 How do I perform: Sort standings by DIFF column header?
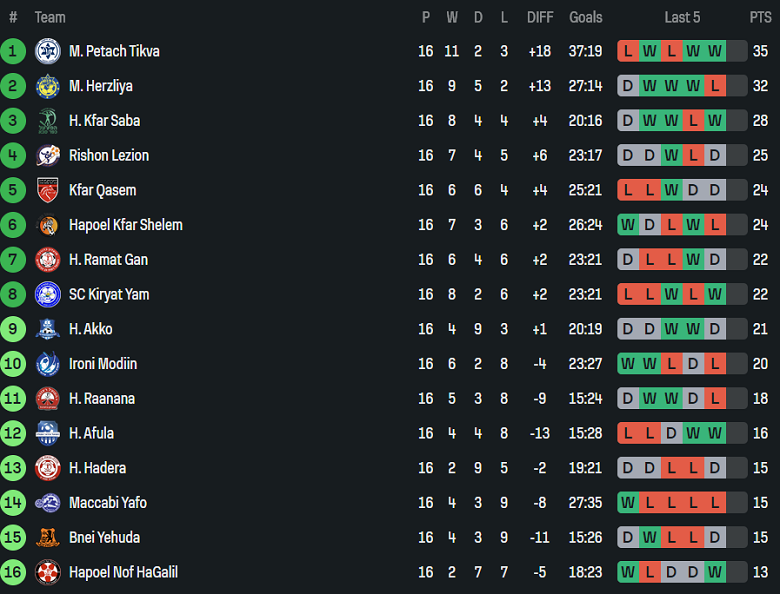coord(540,17)
